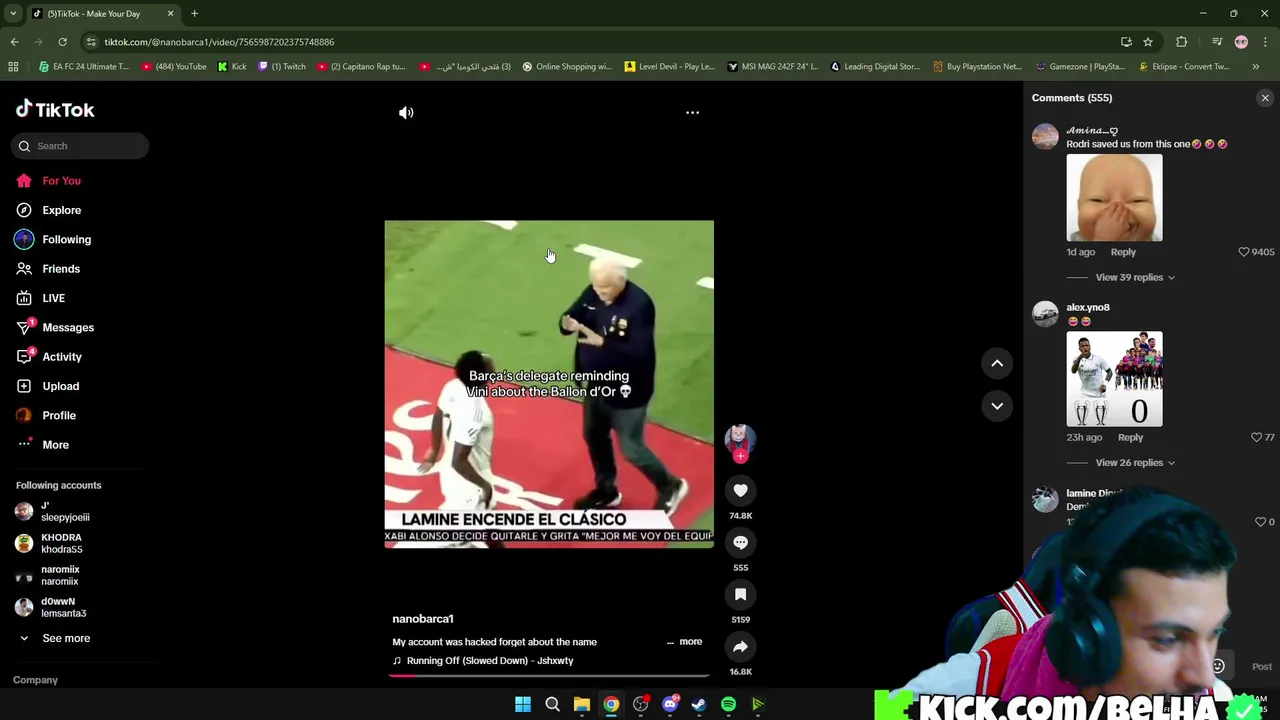The width and height of the screenshot is (1280, 720).
Task: Reply to alex.yno8's comment
Action: point(1130,437)
